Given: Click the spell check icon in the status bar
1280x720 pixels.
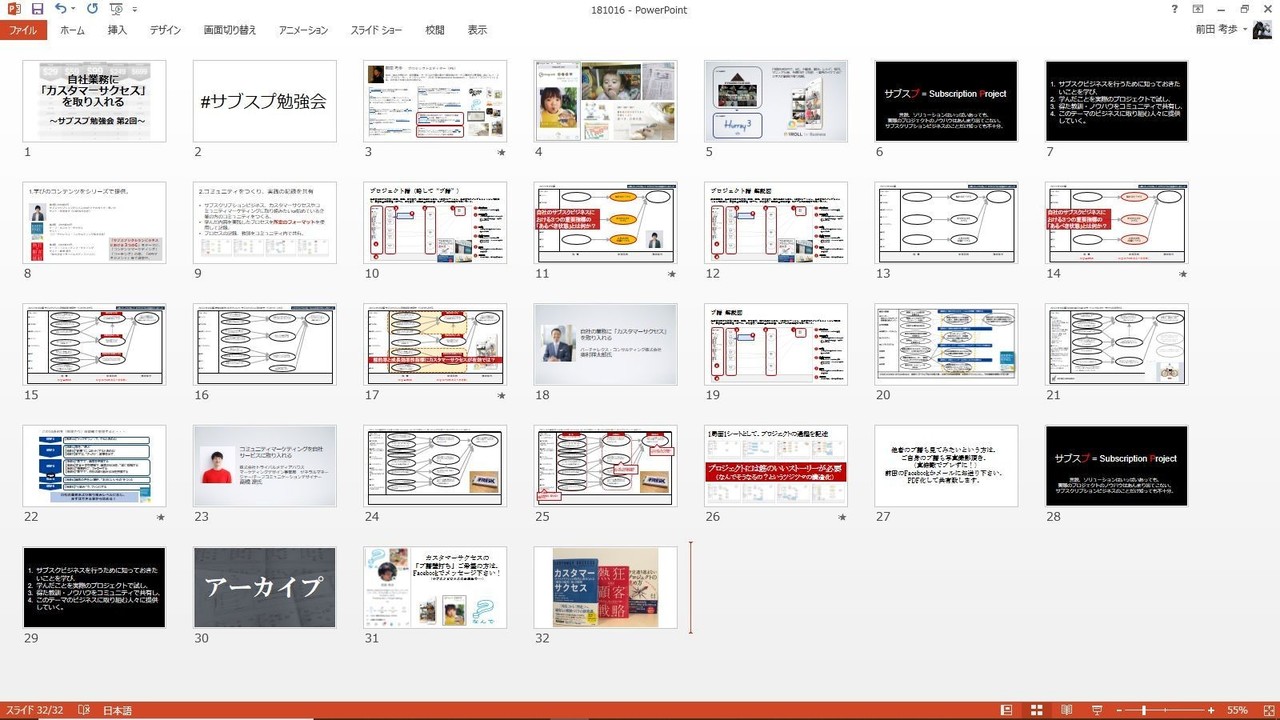Looking at the screenshot, I should pyautogui.click(x=84, y=710).
